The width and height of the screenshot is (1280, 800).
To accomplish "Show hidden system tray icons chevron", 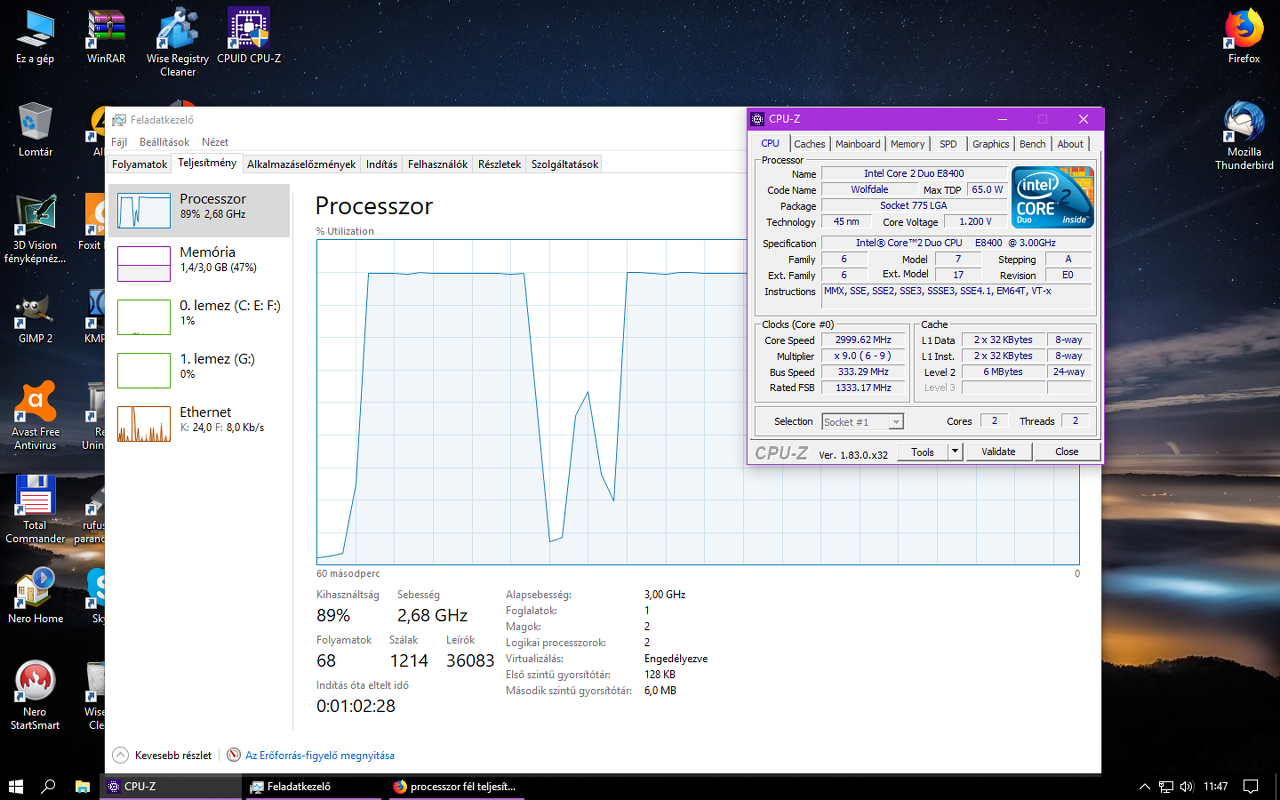I will pyautogui.click(x=1145, y=787).
